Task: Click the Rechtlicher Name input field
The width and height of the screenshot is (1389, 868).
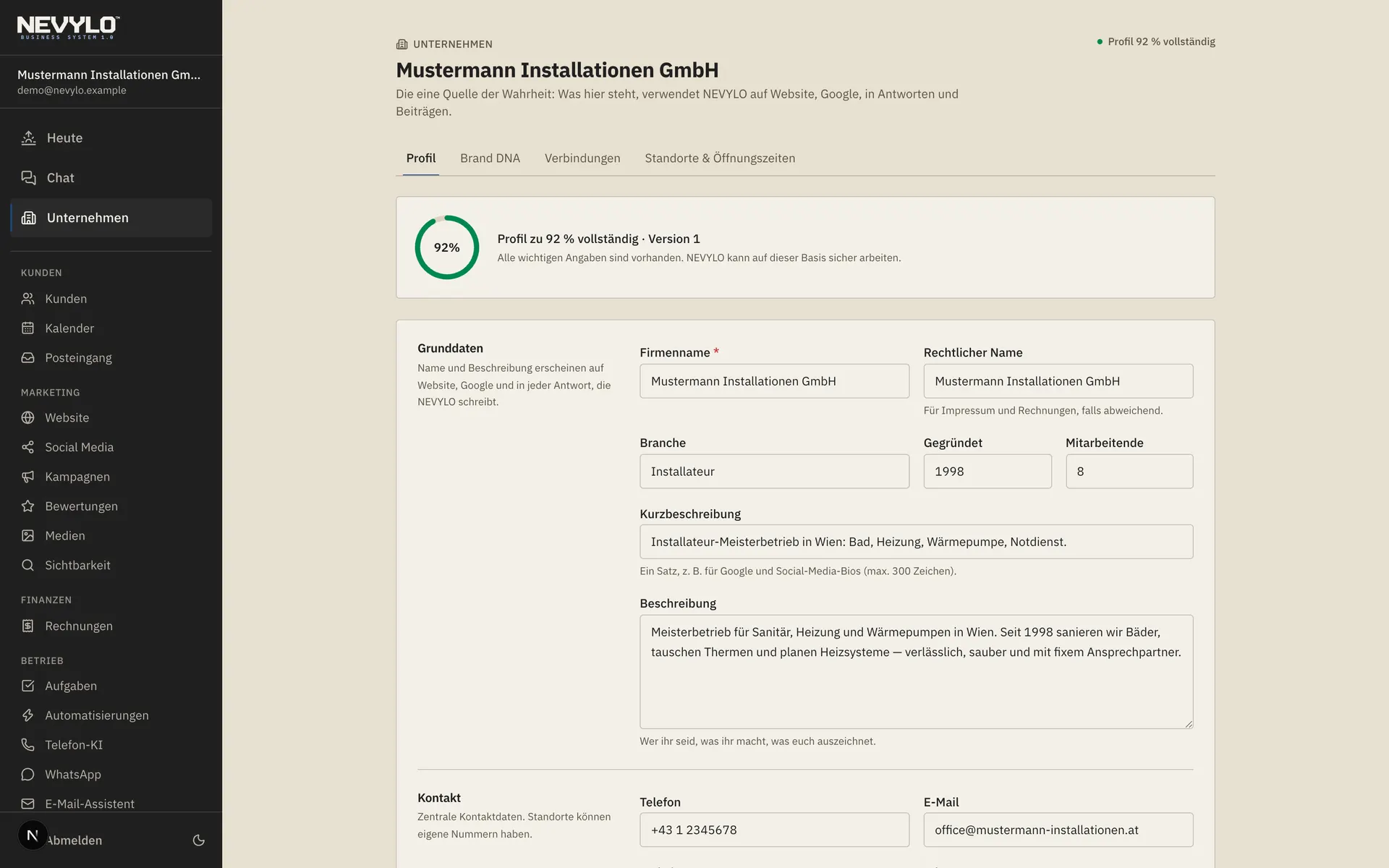Action: point(1058,381)
